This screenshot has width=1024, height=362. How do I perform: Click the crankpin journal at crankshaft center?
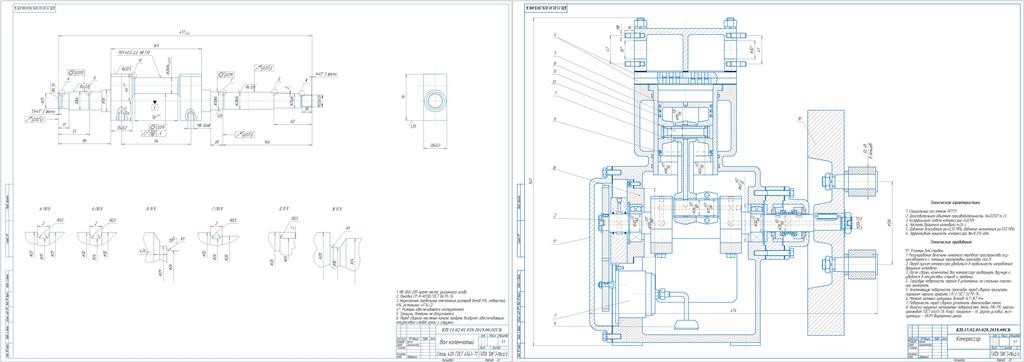click(x=155, y=85)
